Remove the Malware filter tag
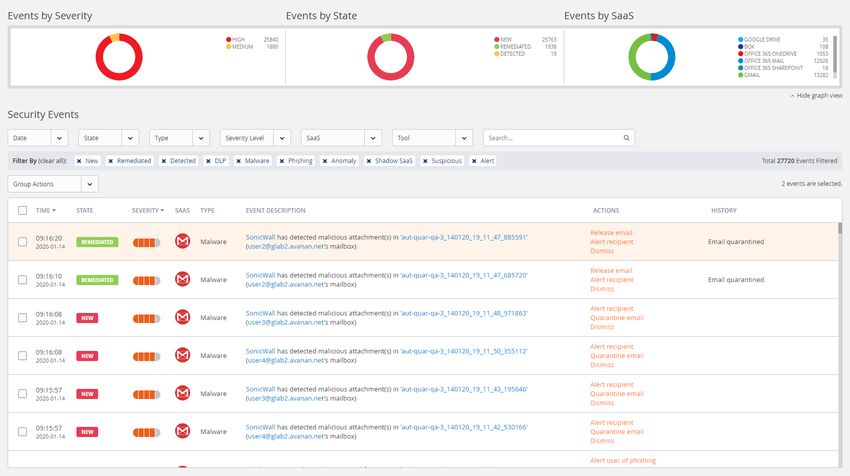Image resolution: width=850 pixels, height=476 pixels. 239,161
